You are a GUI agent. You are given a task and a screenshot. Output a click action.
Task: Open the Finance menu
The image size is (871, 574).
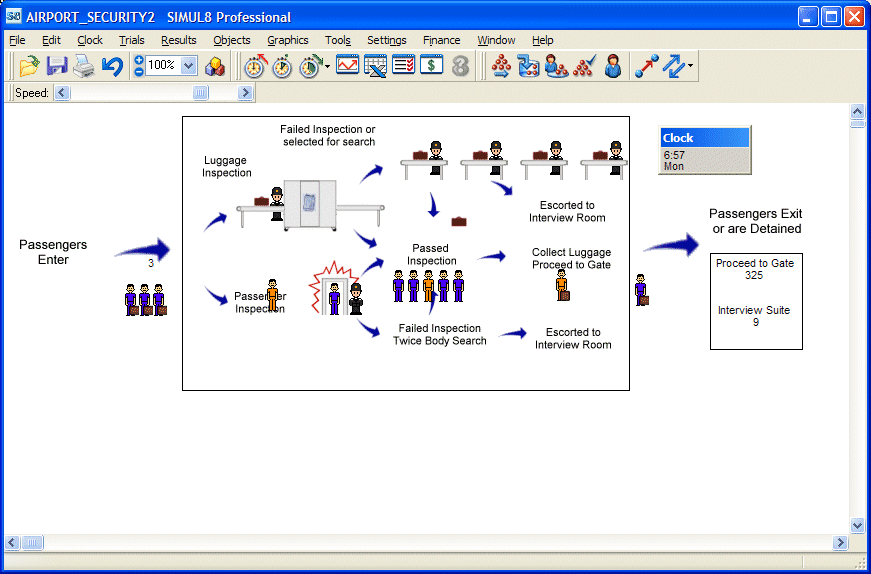[441, 40]
